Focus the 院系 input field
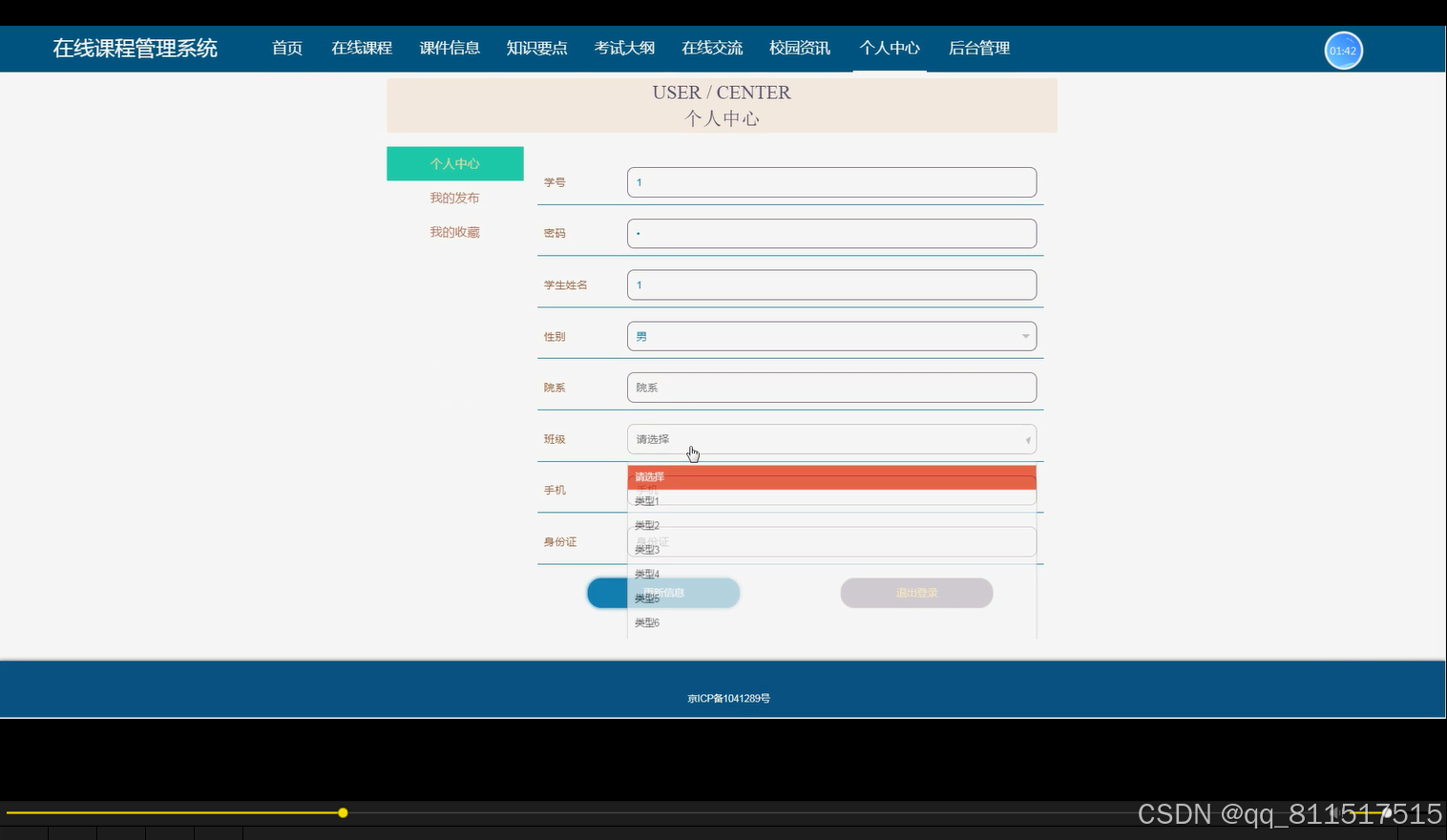Image resolution: width=1447 pixels, height=840 pixels. tap(831, 388)
